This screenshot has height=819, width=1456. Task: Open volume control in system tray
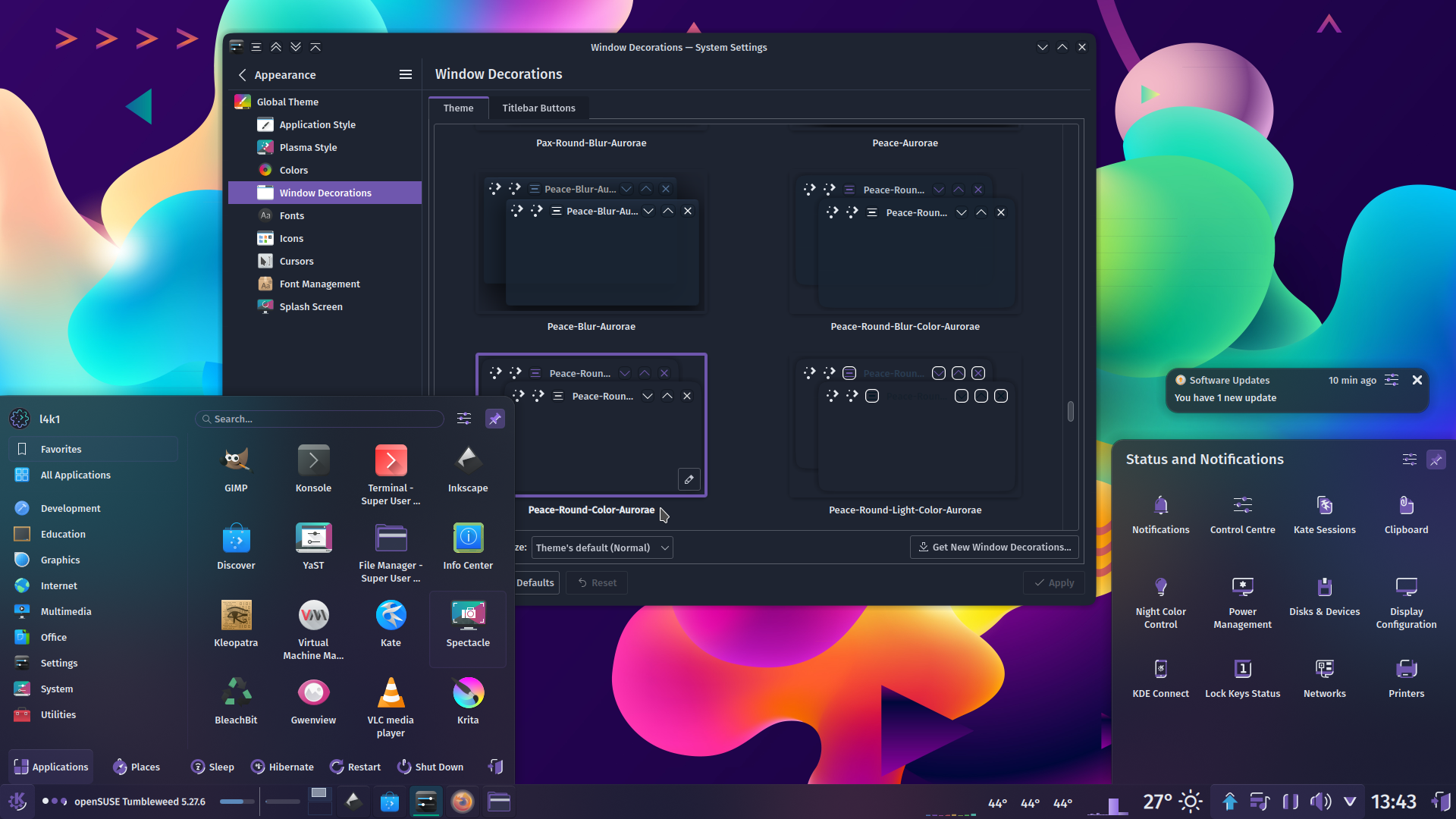[1320, 802]
